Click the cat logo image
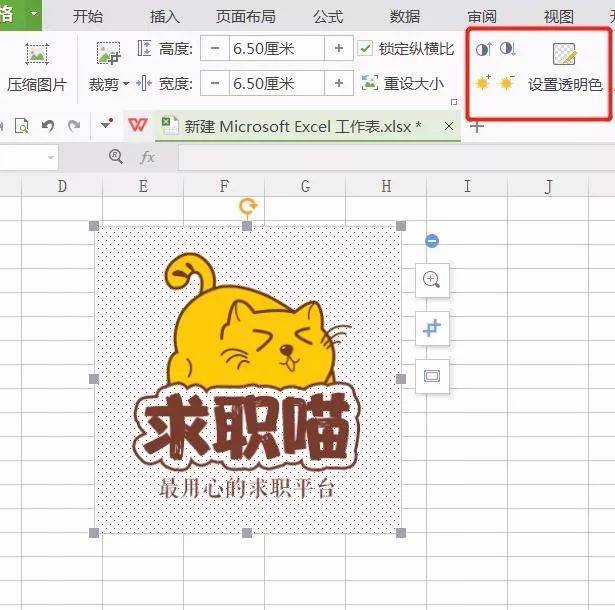This screenshot has width=615, height=610. pyautogui.click(x=247, y=379)
